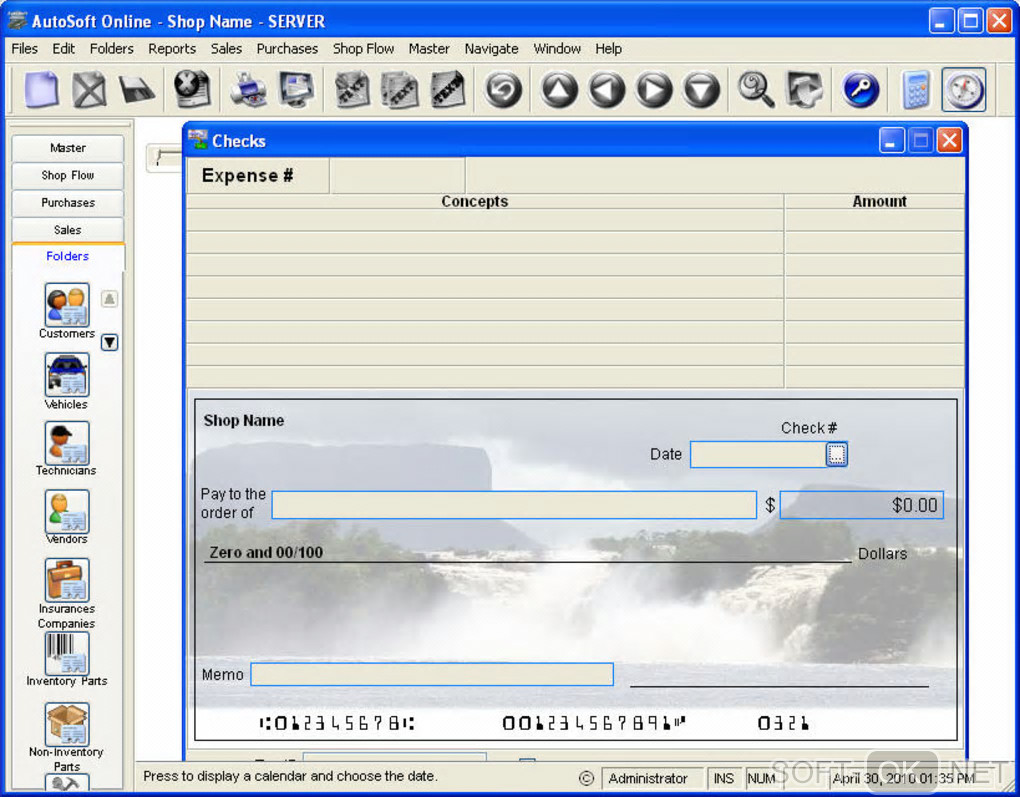Click the Pay to the order of field
The height and width of the screenshot is (797, 1020).
[x=514, y=505]
